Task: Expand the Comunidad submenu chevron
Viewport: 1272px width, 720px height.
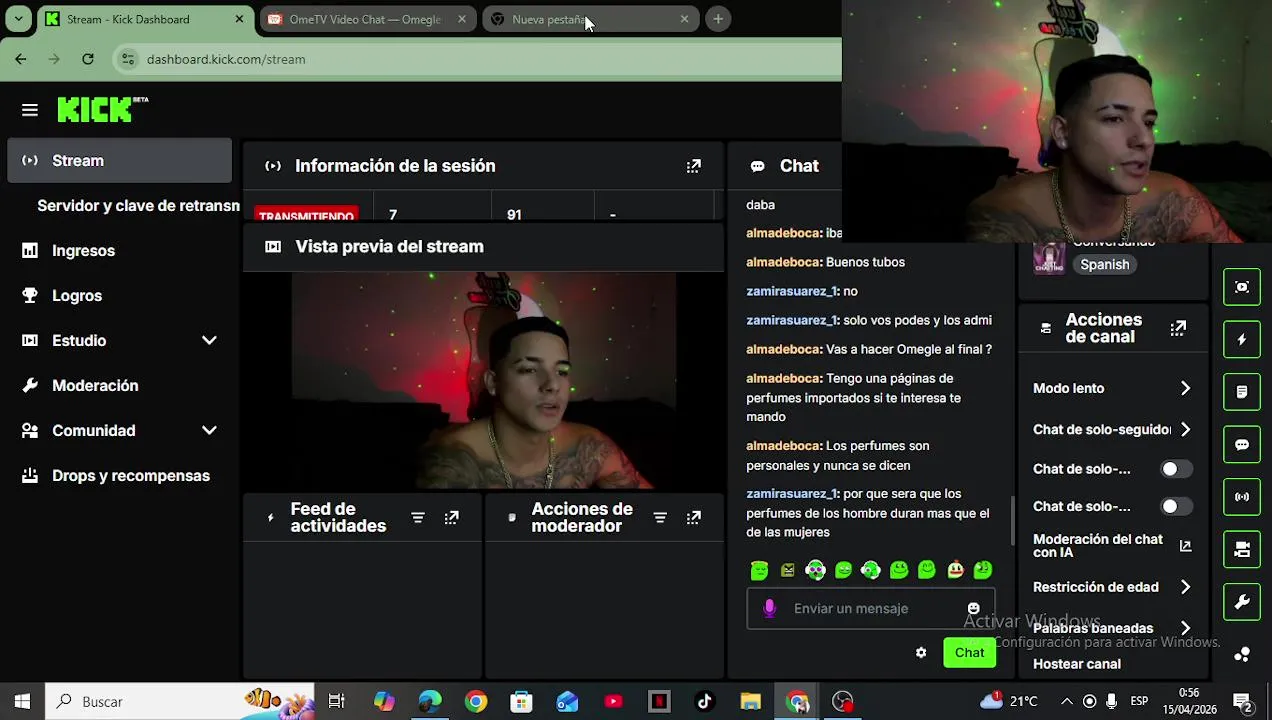Action: click(209, 430)
